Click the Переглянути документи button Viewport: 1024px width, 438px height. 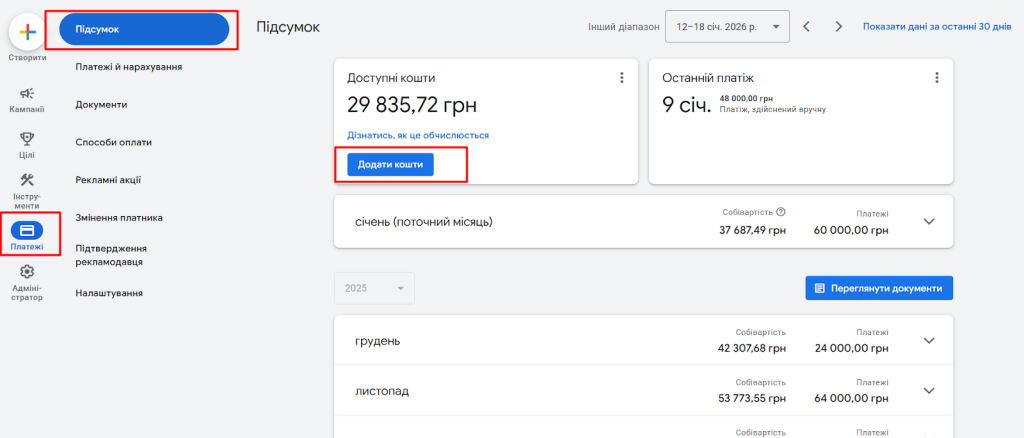point(879,288)
